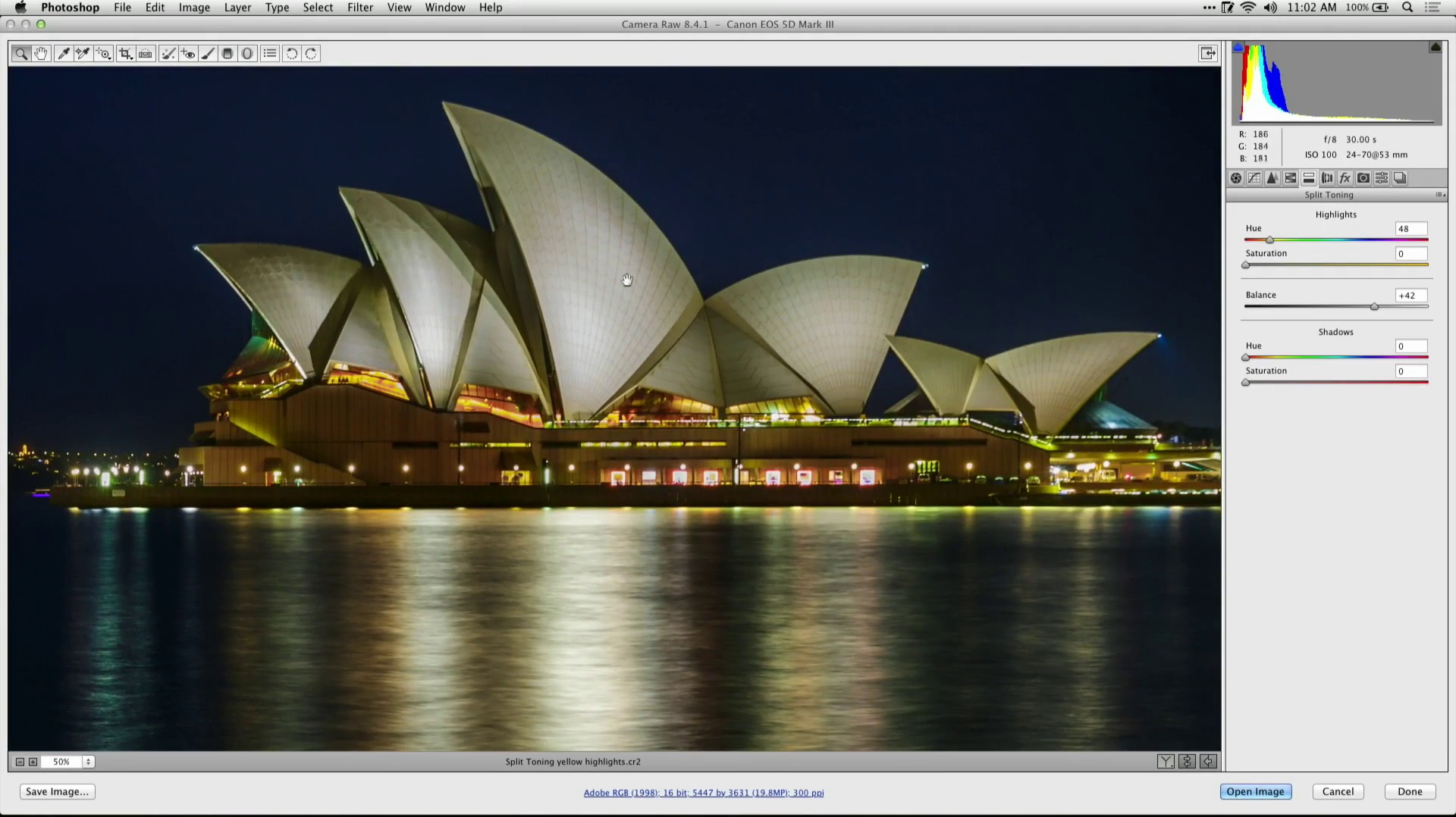Open the Apple menu
Screen dimensions: 1456x817
coord(20,8)
